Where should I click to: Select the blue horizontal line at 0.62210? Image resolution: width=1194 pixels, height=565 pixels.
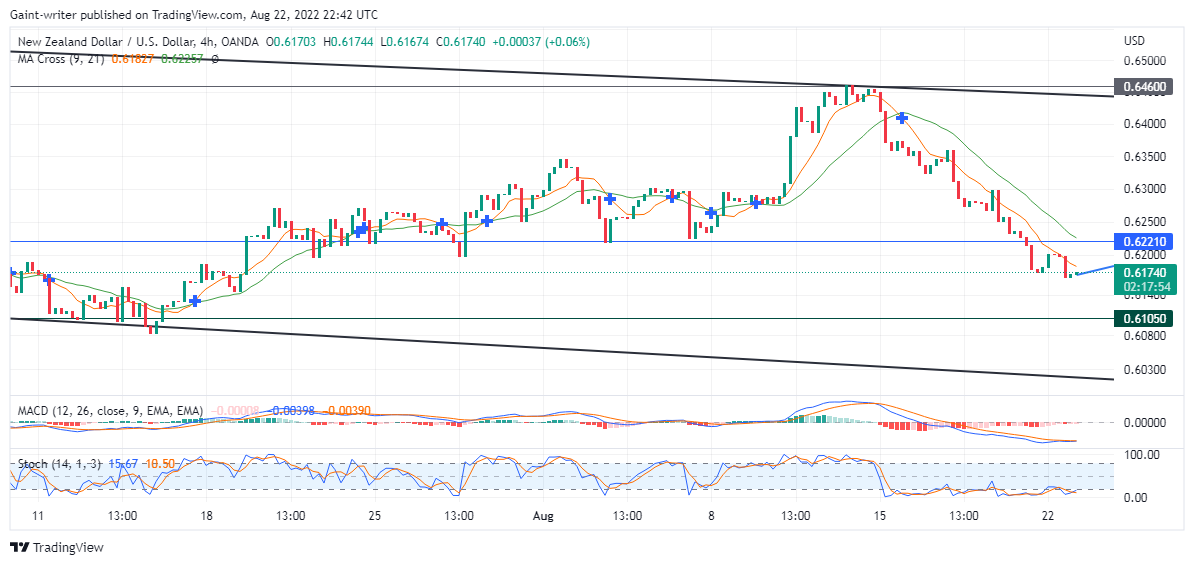[x=560, y=241]
